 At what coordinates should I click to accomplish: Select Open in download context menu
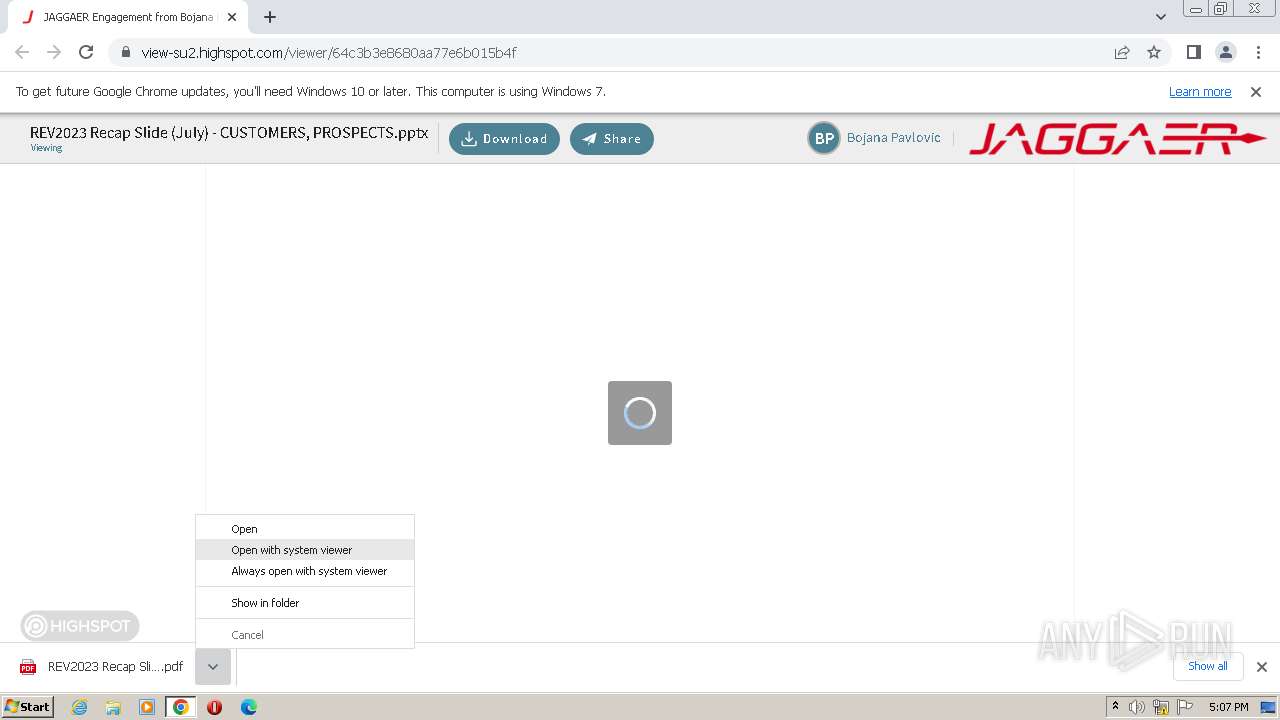pyautogui.click(x=305, y=529)
